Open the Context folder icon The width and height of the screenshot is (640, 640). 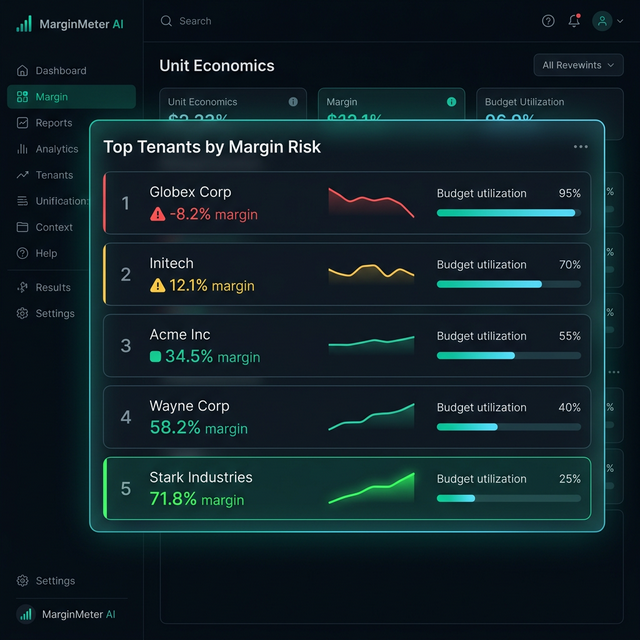(x=22, y=227)
